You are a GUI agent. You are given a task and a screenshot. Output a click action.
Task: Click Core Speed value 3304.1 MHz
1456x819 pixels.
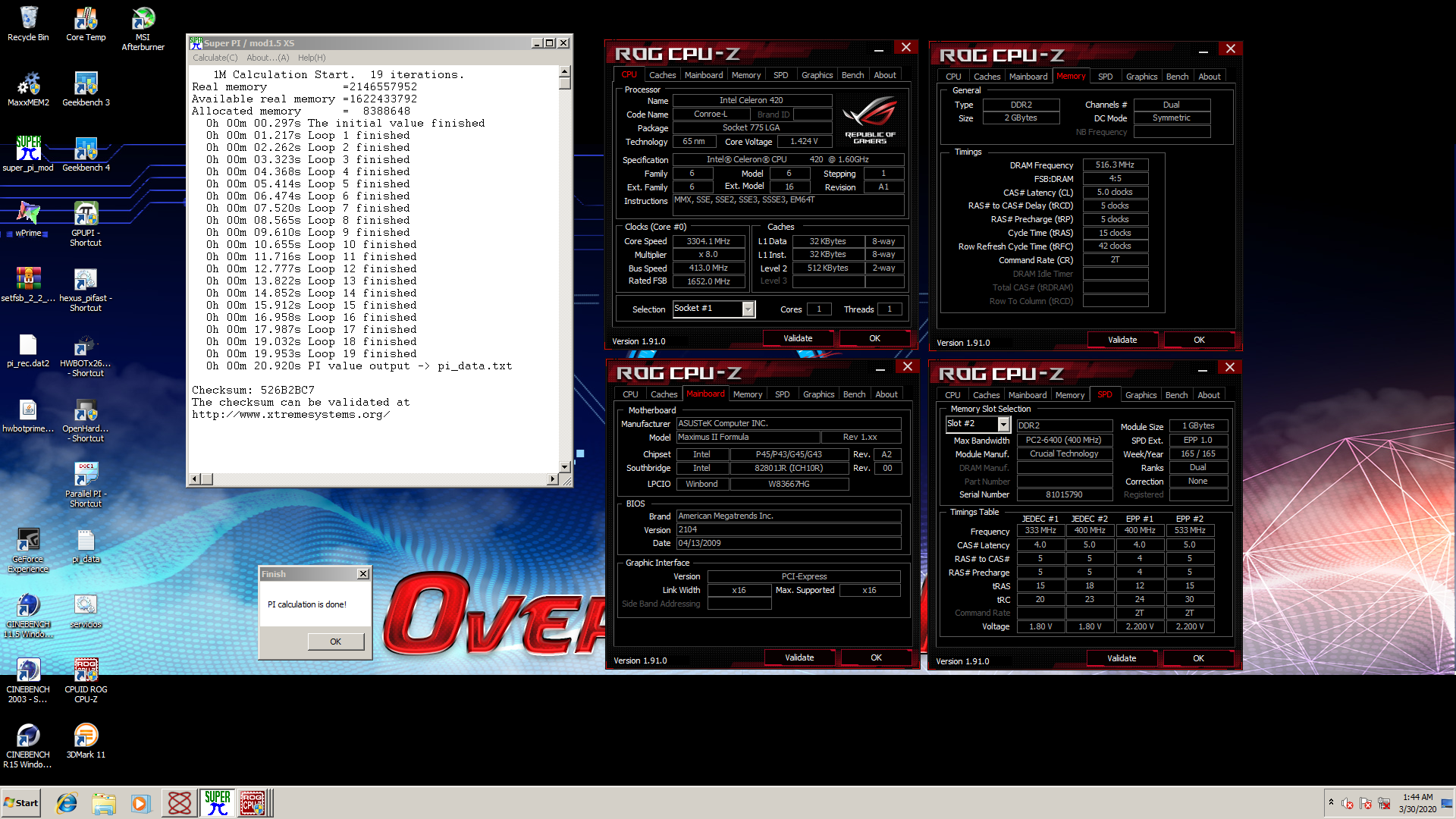[708, 241]
